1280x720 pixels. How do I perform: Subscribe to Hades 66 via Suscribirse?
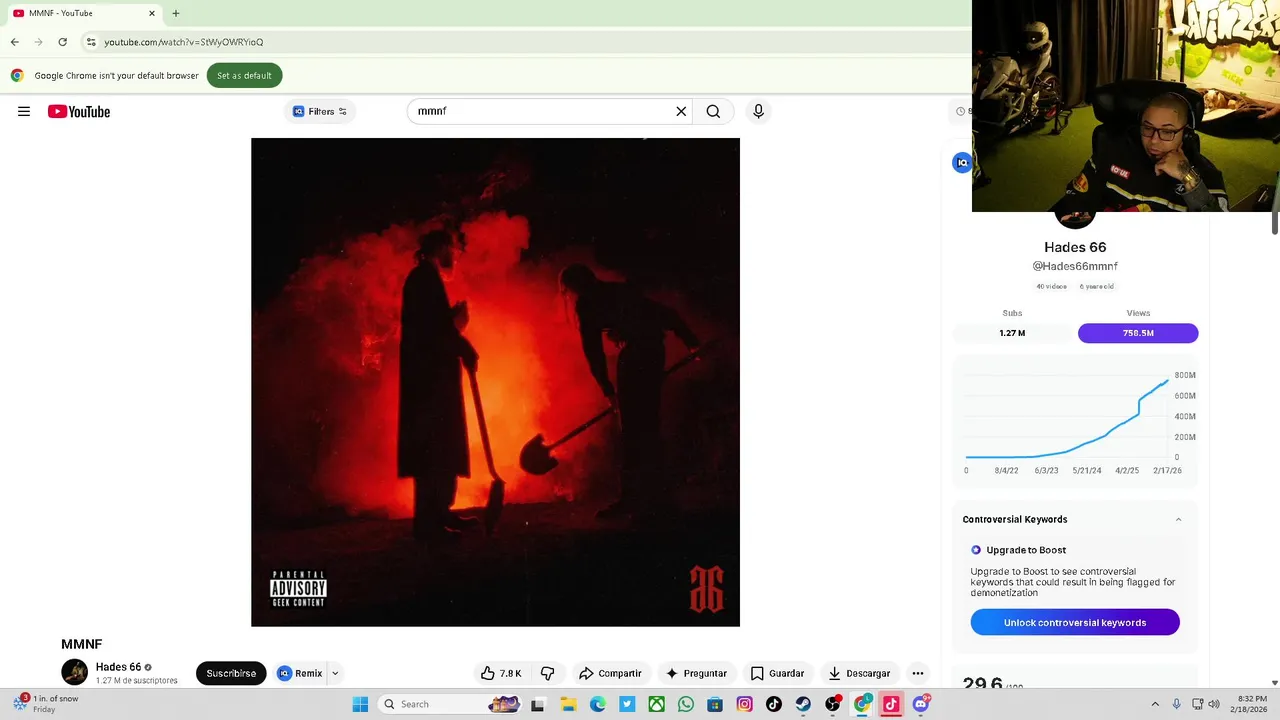[x=231, y=673]
